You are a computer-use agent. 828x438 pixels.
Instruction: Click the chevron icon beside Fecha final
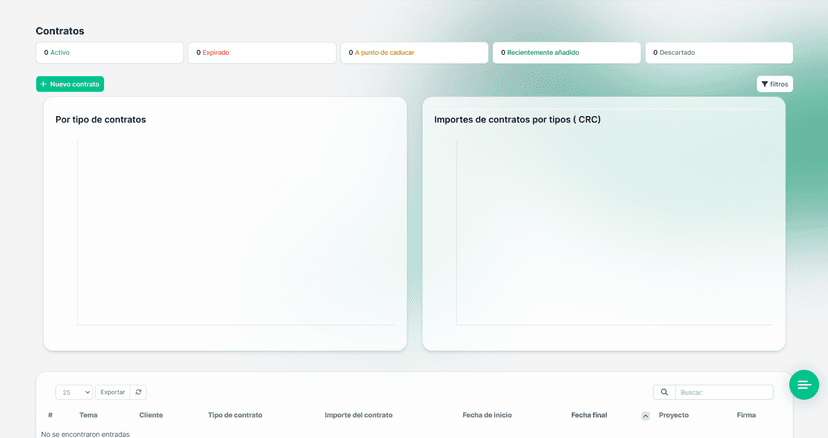[645, 415]
